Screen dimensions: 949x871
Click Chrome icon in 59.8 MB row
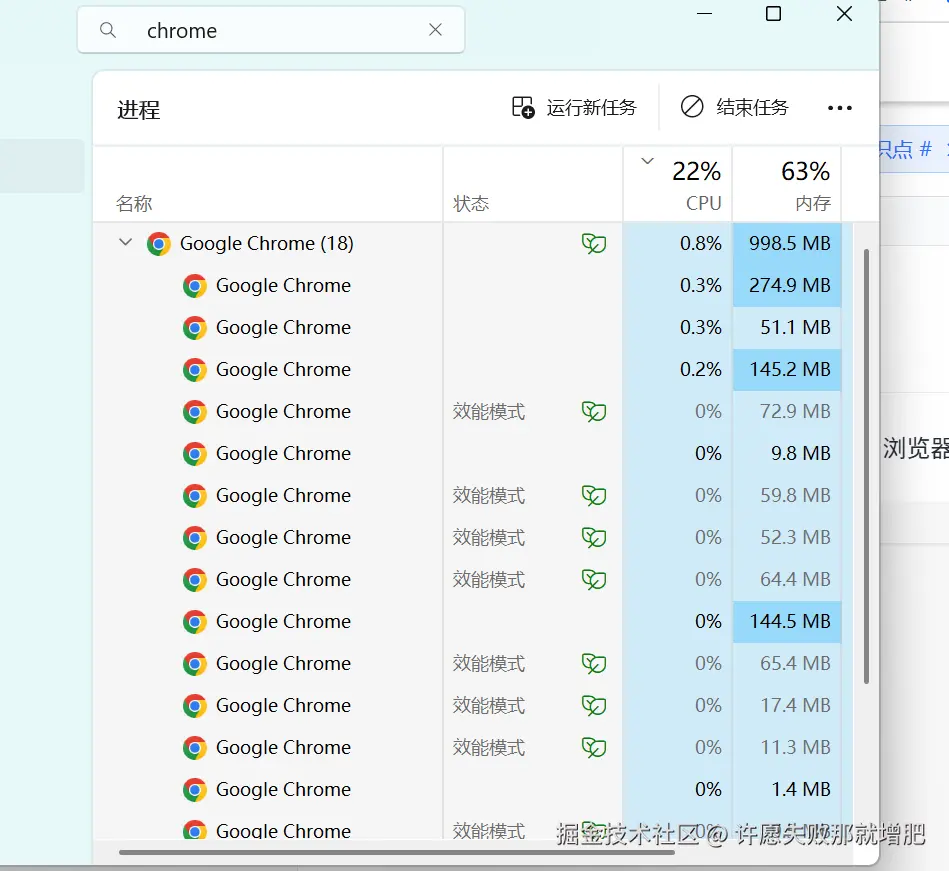(195, 496)
